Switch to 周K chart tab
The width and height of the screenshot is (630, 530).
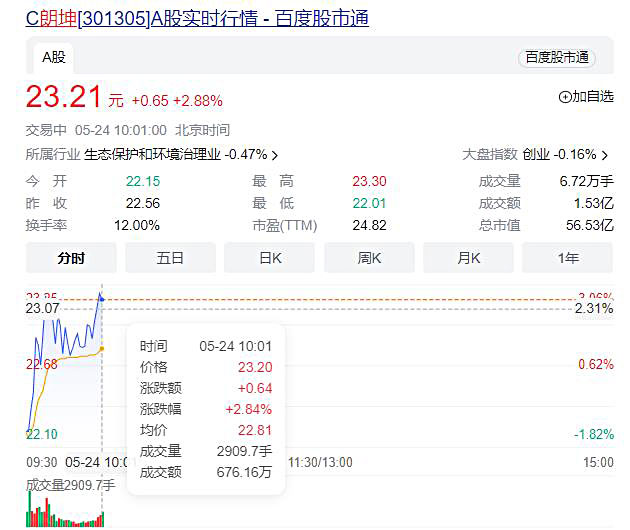pos(369,258)
